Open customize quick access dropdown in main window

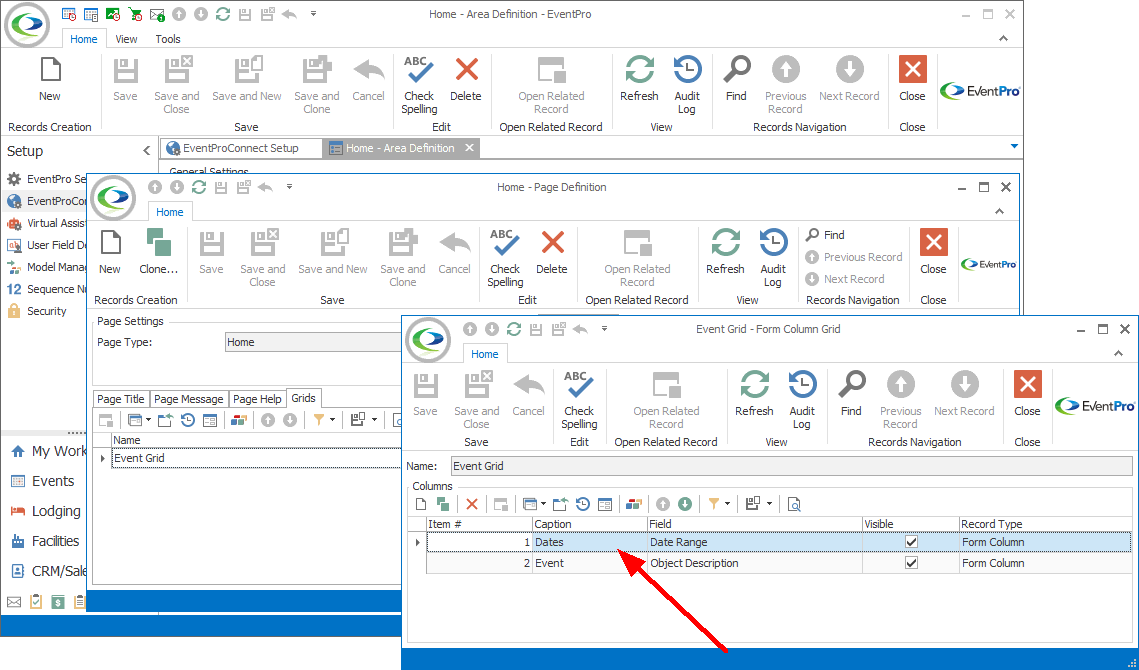pos(314,14)
